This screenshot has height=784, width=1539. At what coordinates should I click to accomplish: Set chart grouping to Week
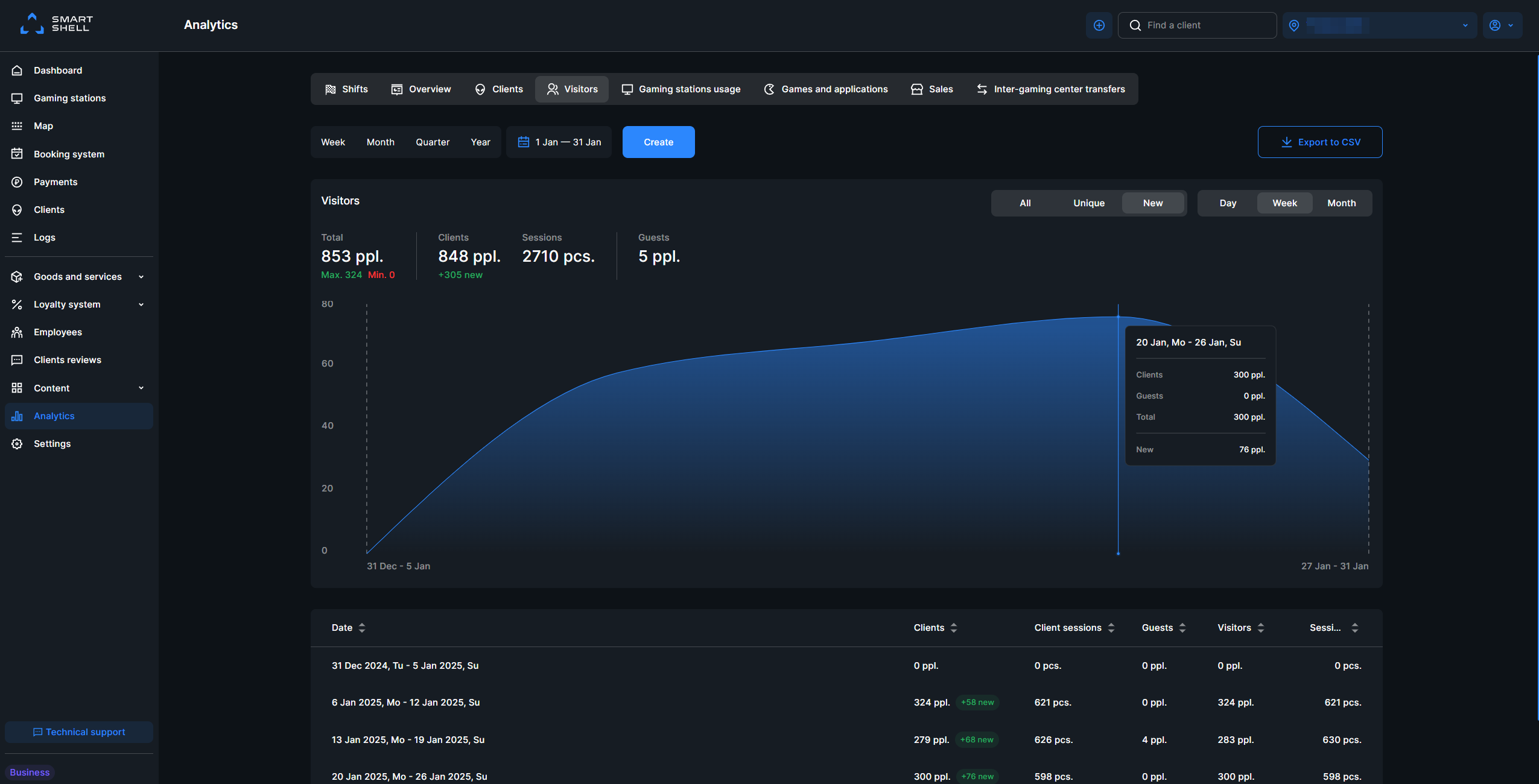click(x=1285, y=203)
